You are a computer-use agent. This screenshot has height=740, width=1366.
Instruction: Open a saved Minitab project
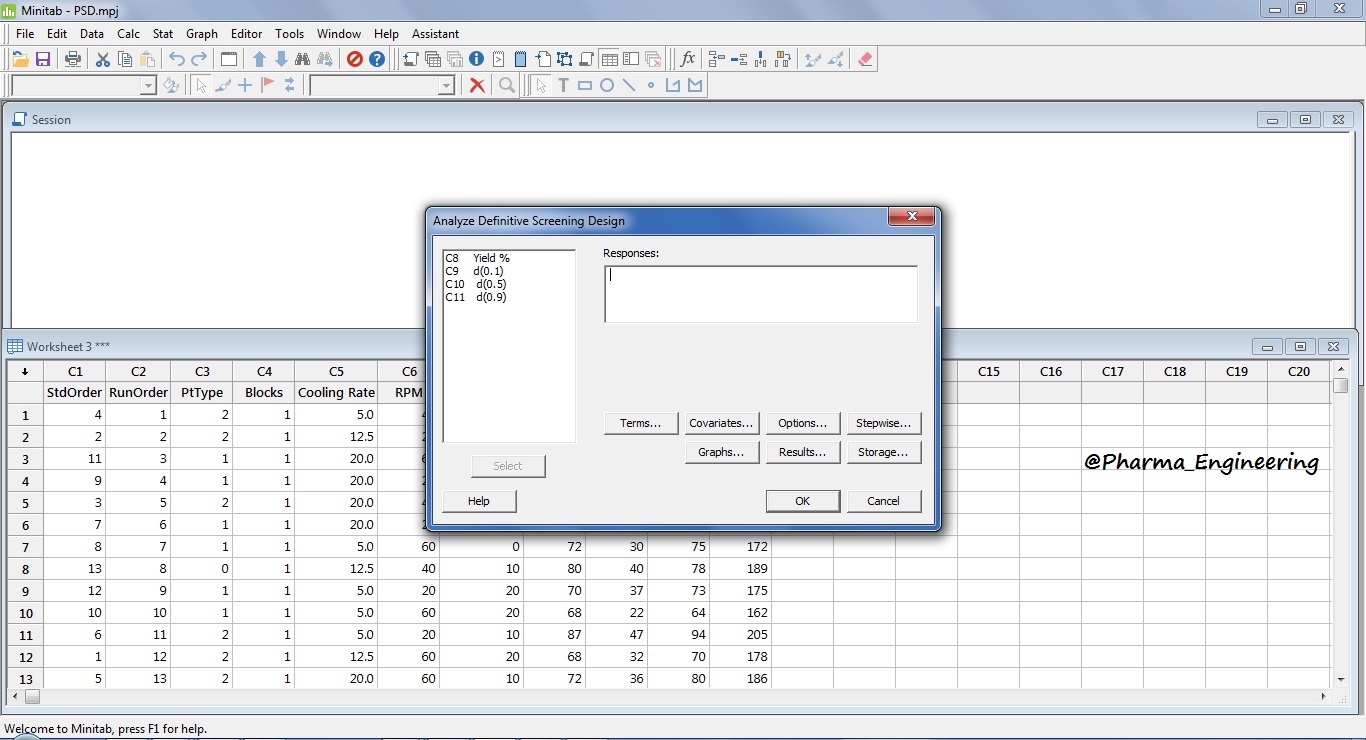[19, 59]
